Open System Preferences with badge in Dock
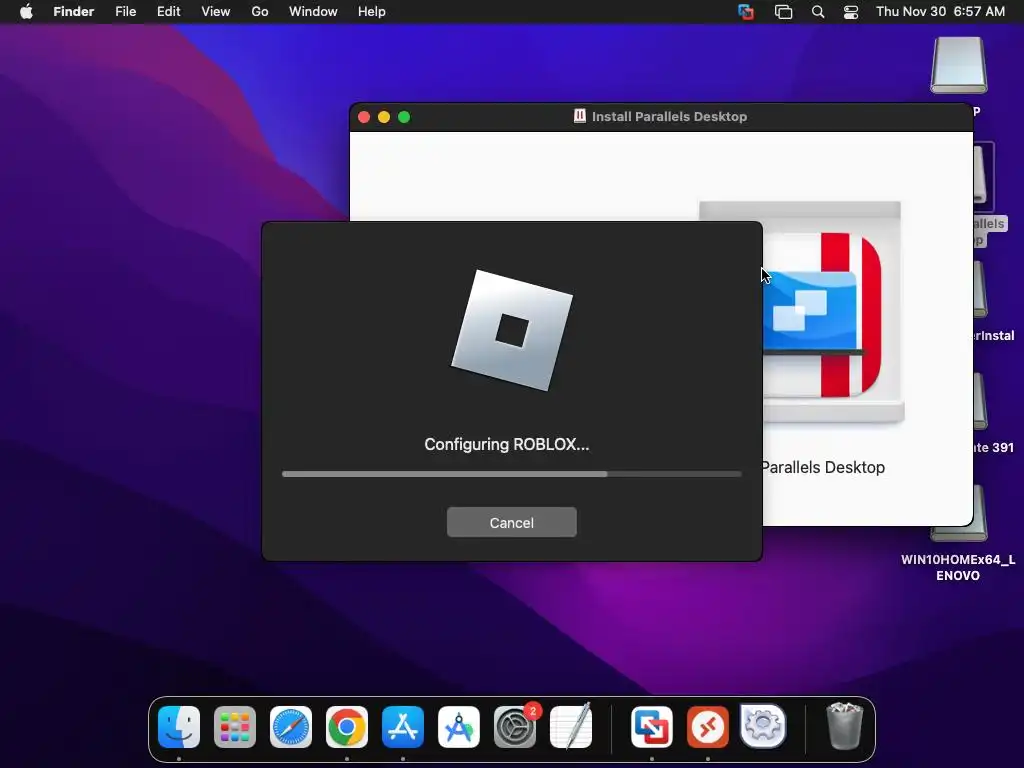Image resolution: width=1024 pixels, height=768 pixels. pyautogui.click(x=515, y=727)
